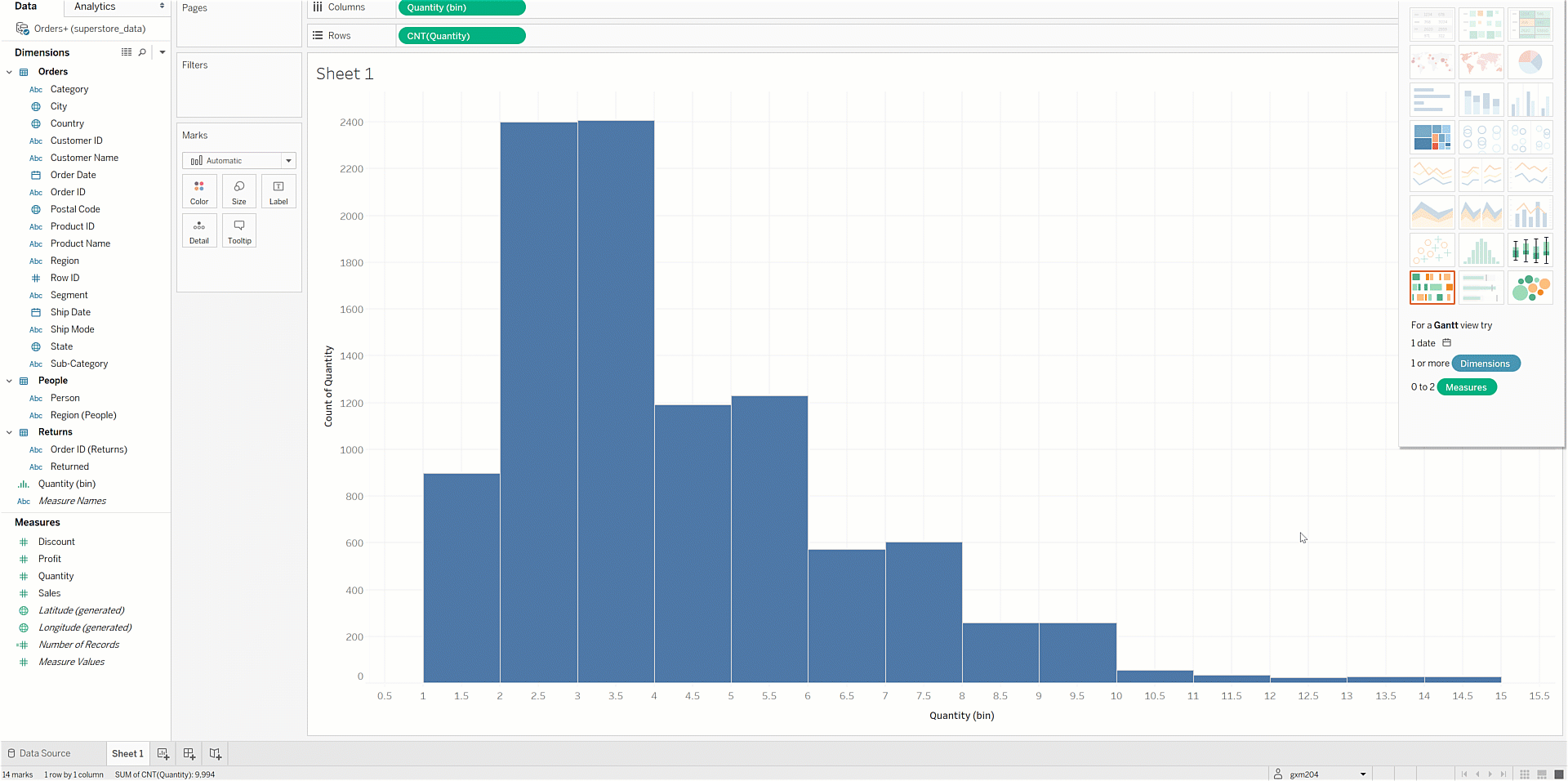Create a new dashboard

coord(189,754)
